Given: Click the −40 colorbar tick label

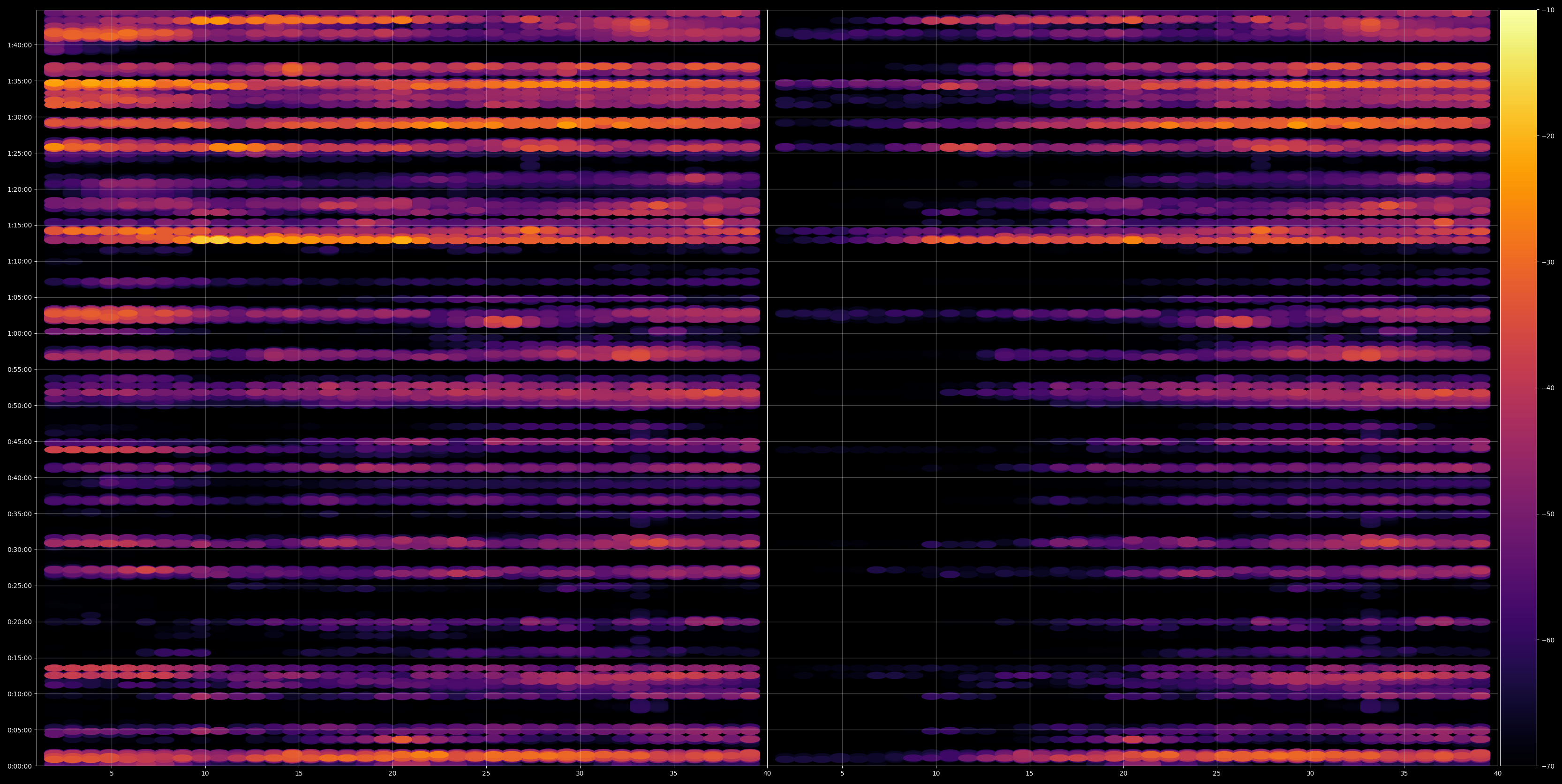Looking at the screenshot, I should tap(1548, 388).
